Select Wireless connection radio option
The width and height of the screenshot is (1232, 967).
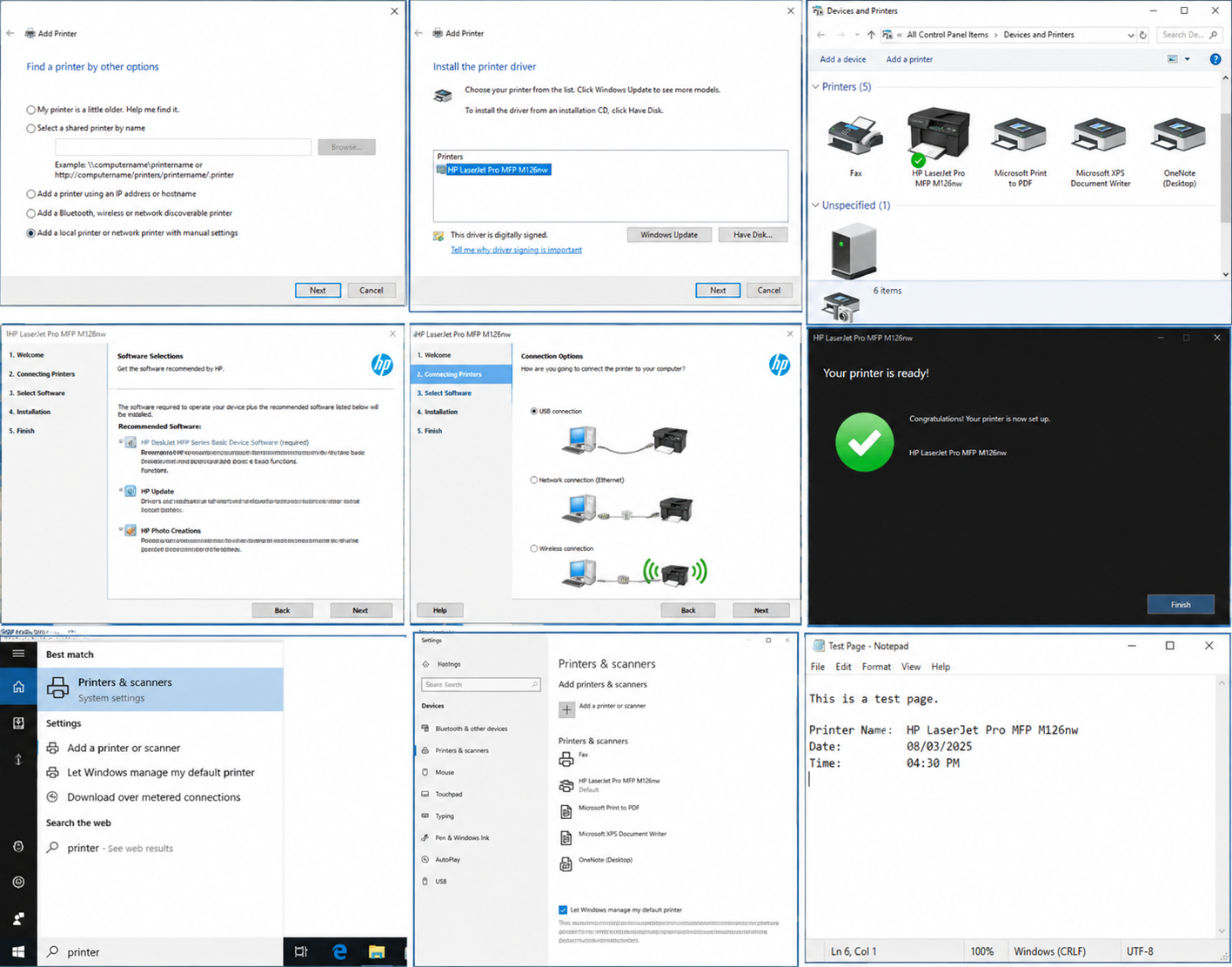click(x=533, y=548)
